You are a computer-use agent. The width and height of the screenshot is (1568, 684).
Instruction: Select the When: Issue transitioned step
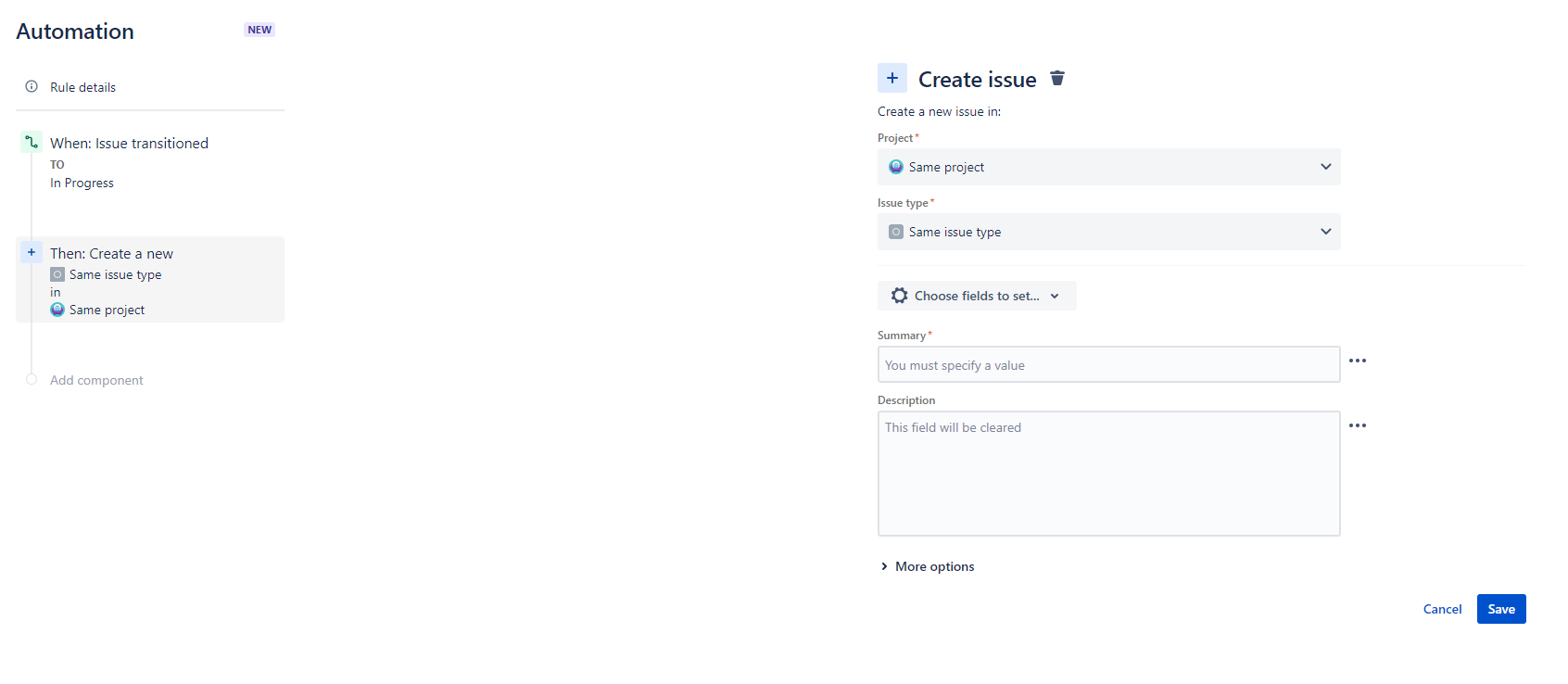130,143
